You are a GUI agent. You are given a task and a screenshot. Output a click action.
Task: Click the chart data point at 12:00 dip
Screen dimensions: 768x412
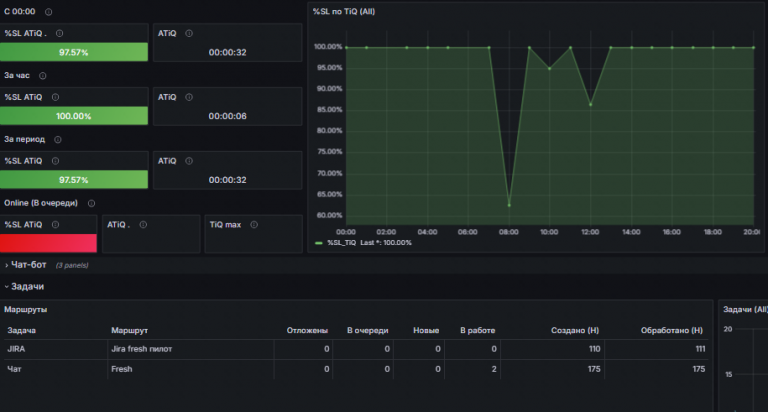[x=591, y=104]
